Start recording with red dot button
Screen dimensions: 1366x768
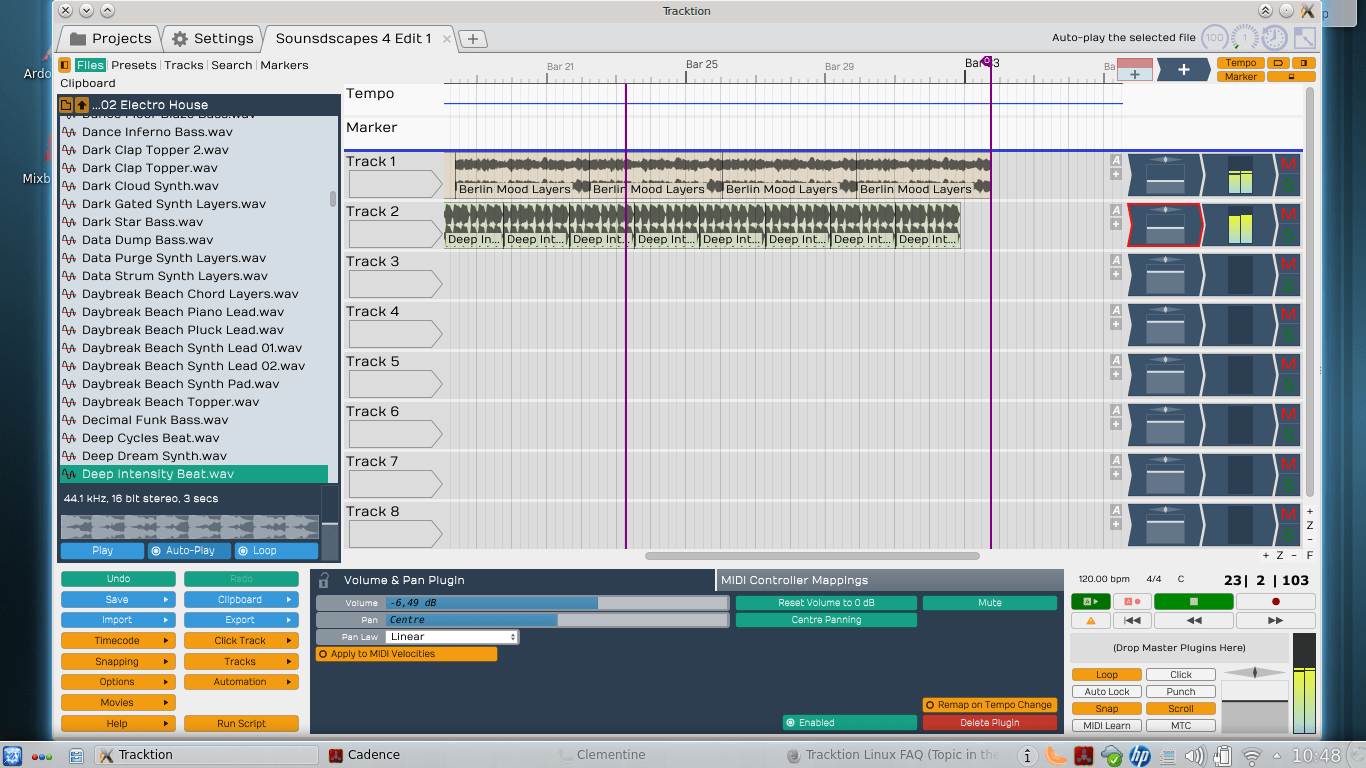click(1275, 602)
